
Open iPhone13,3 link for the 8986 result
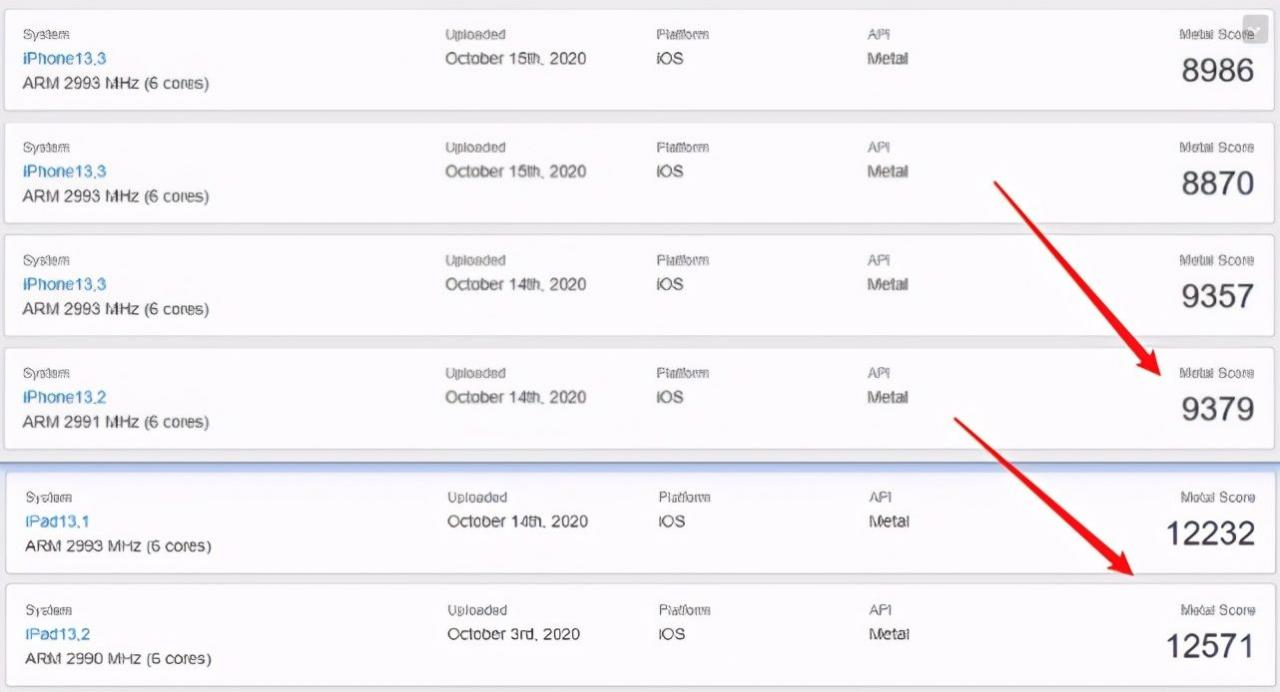tap(65, 58)
